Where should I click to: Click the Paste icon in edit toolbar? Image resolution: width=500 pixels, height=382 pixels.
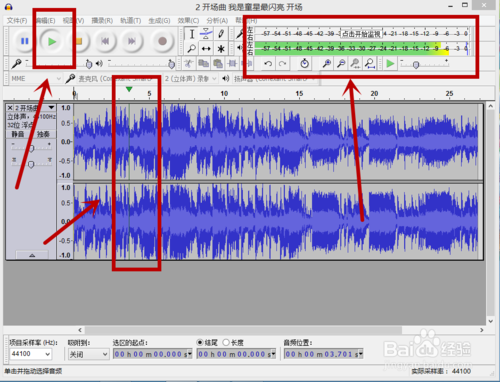pyautogui.click(x=218, y=63)
